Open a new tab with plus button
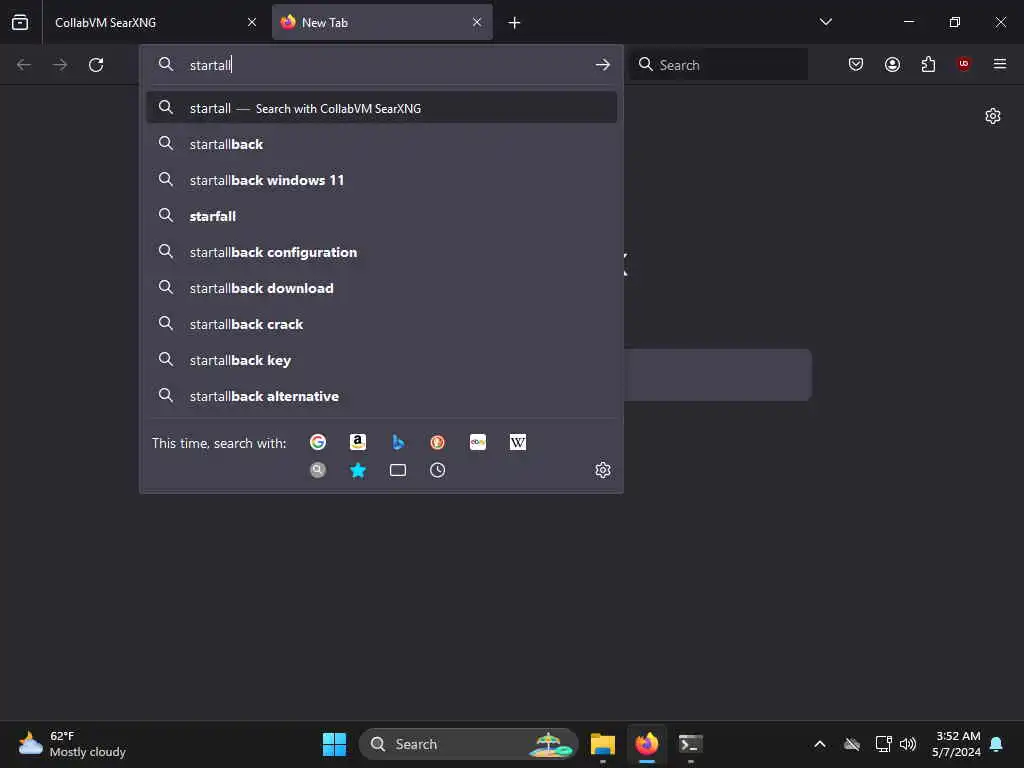This screenshot has width=1024, height=768. point(515,23)
